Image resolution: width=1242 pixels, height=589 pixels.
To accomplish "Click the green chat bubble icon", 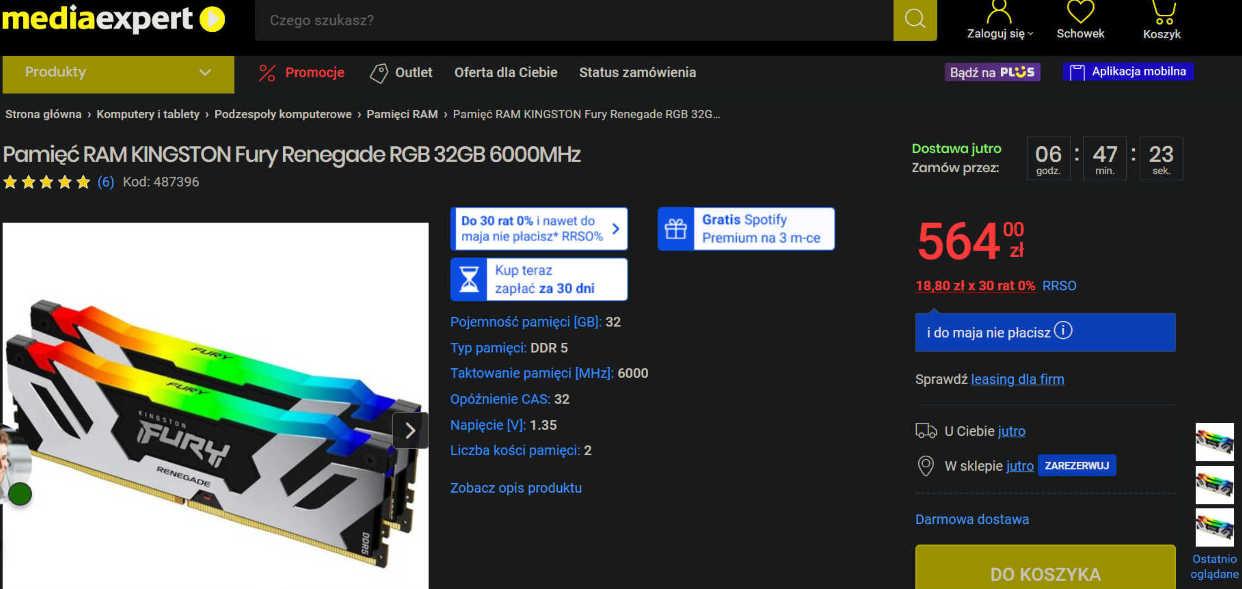I will point(20,493).
